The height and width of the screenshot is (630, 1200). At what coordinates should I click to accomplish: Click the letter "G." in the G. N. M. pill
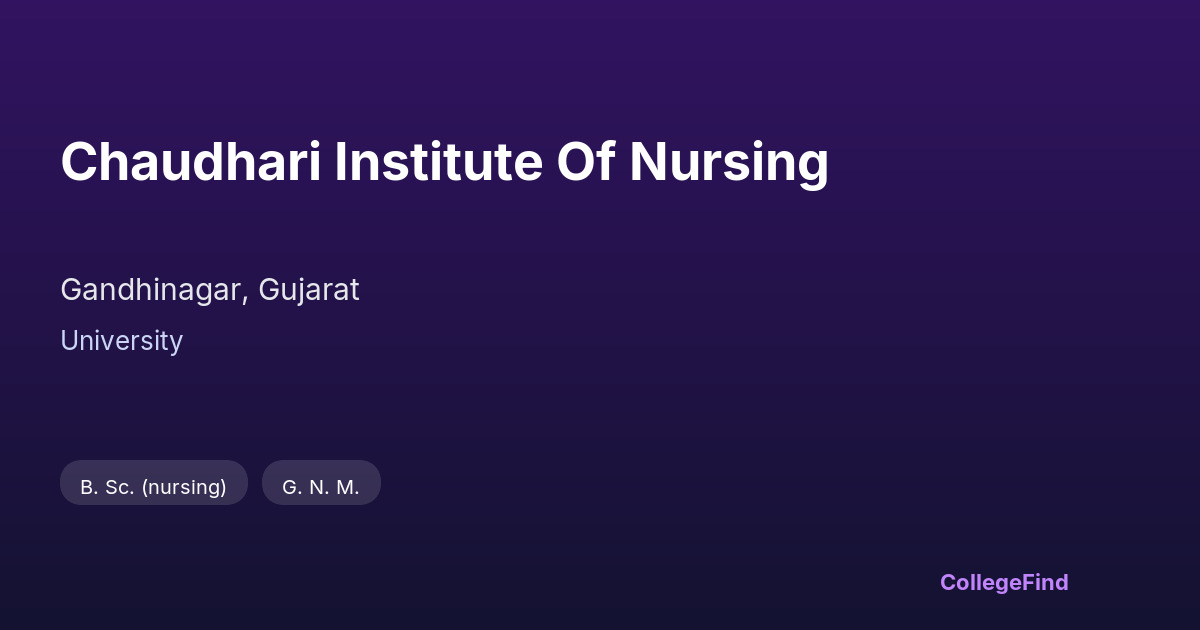[x=291, y=487]
